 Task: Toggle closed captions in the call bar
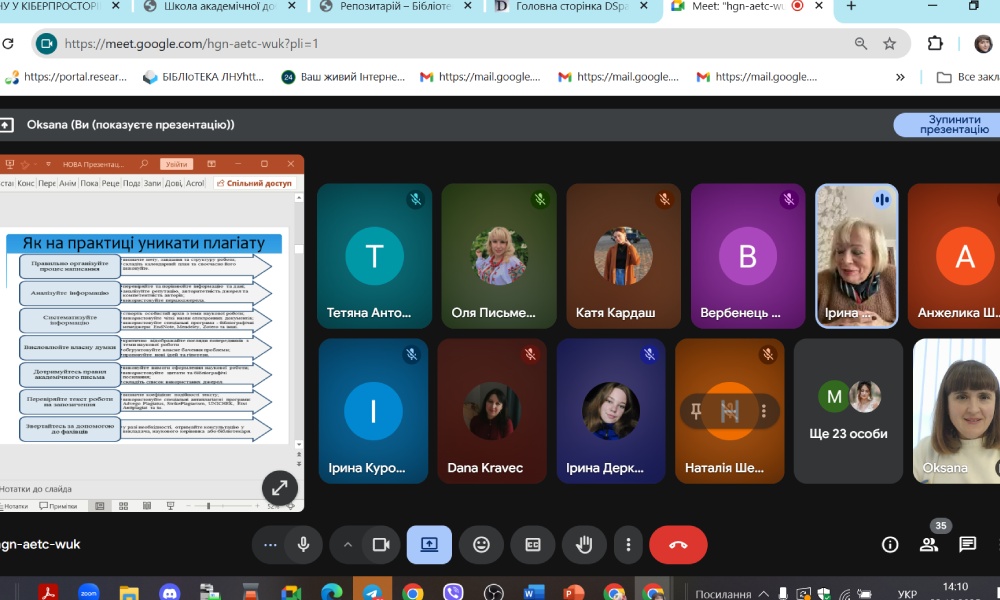pos(533,545)
